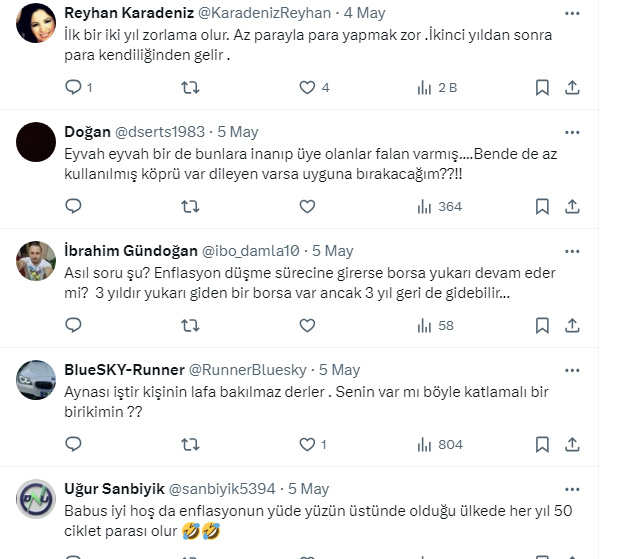The image size is (619, 559).
Task: Open the @RunnerBluesky profile handle link
Action: click(x=248, y=370)
